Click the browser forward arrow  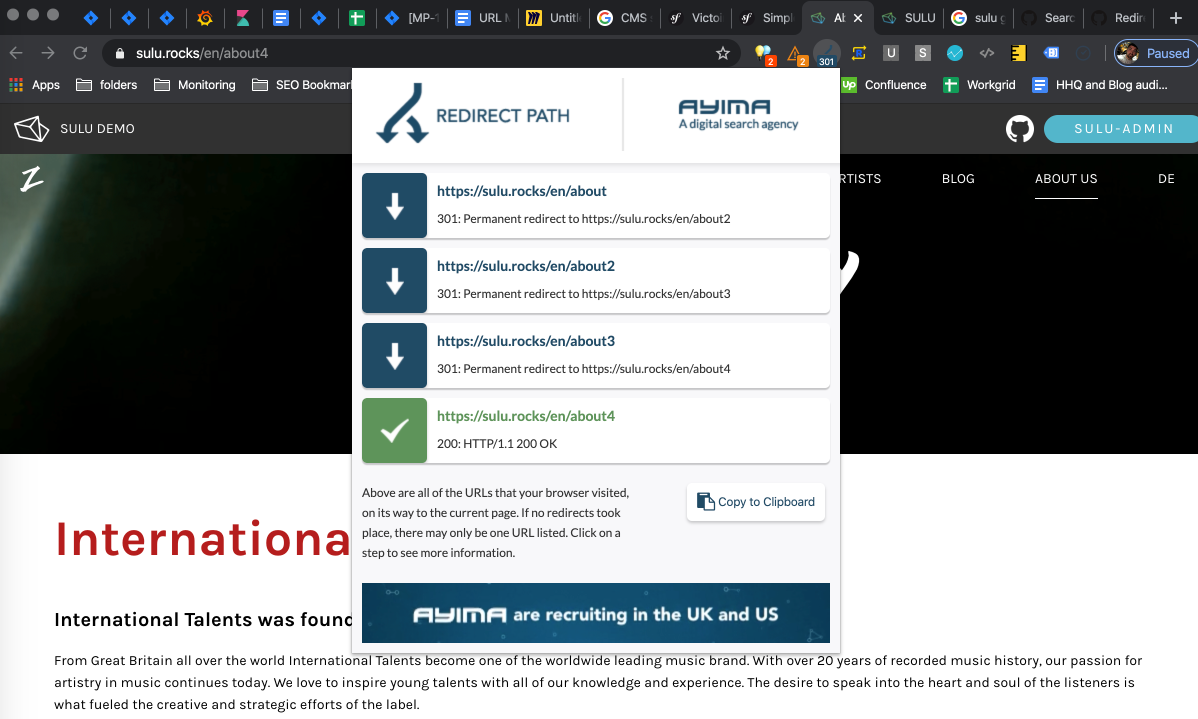tap(48, 53)
